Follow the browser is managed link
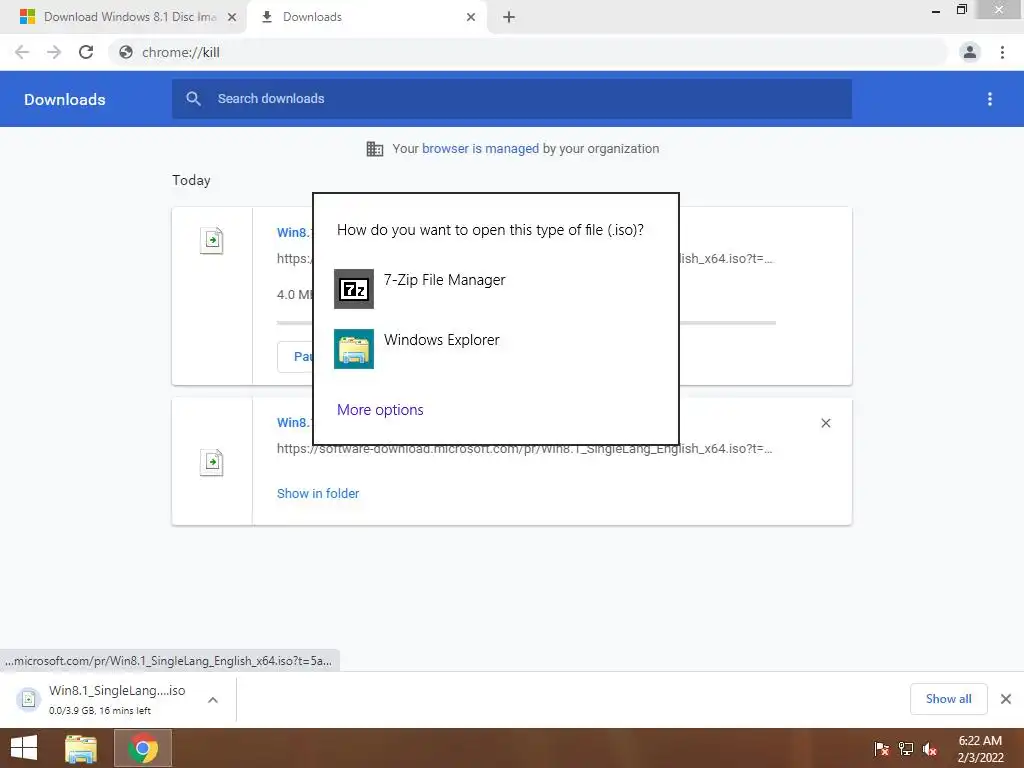This screenshot has height=768, width=1024. pos(480,149)
